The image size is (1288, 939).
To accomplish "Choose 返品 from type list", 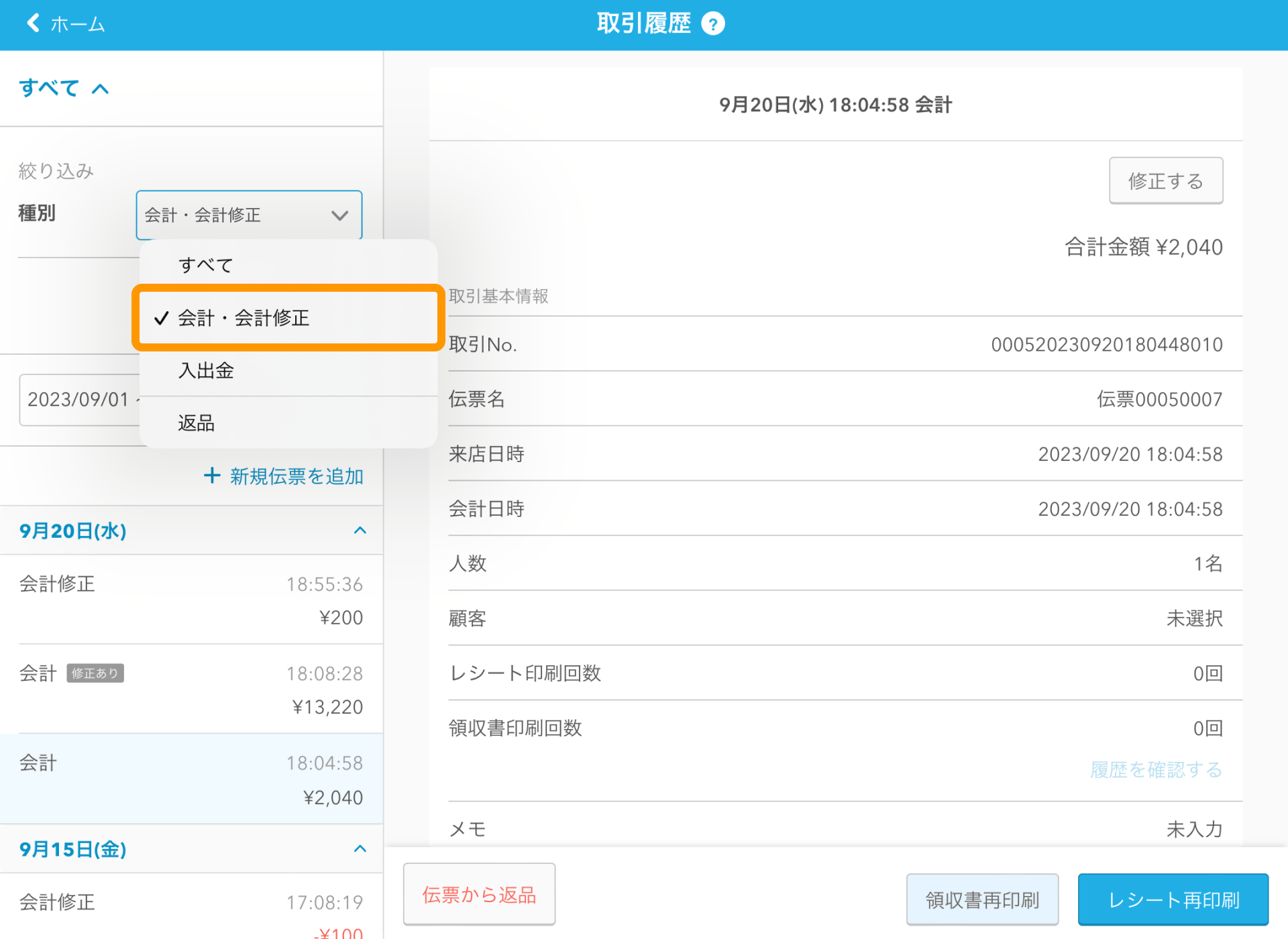I will (x=196, y=423).
